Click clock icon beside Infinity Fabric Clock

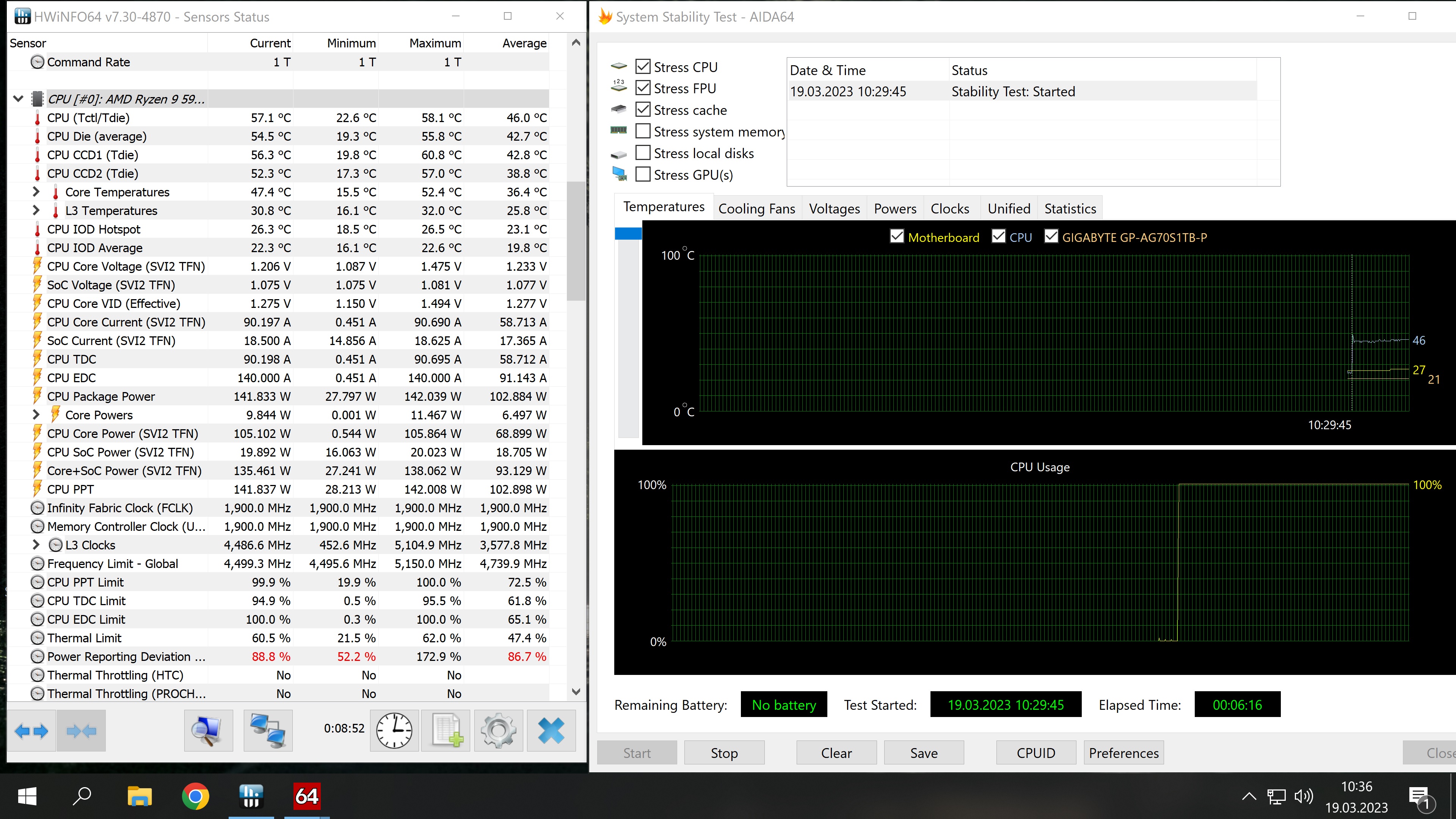click(37, 508)
